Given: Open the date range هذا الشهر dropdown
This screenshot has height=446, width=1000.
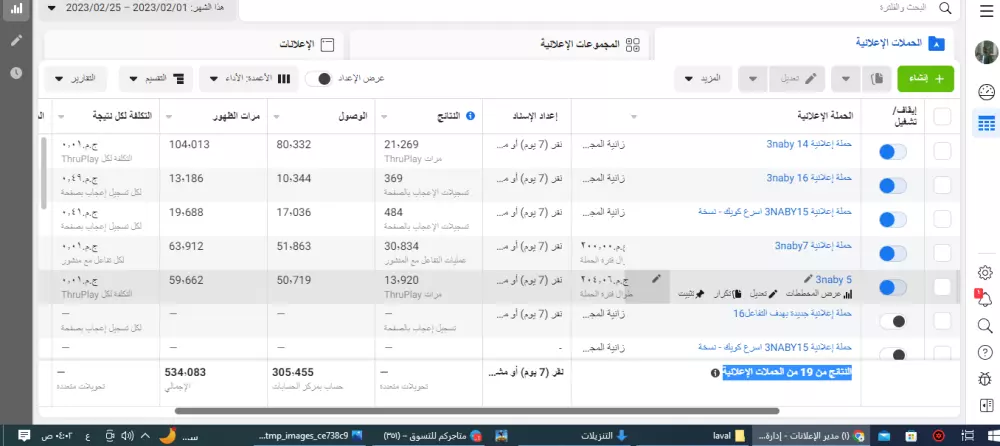Looking at the screenshot, I should click(136, 8).
